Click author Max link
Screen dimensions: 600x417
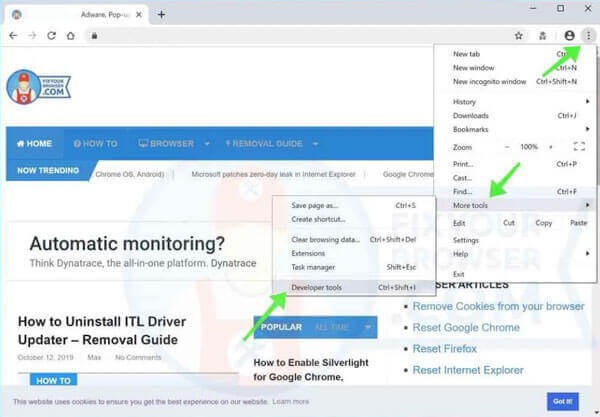[x=94, y=357]
